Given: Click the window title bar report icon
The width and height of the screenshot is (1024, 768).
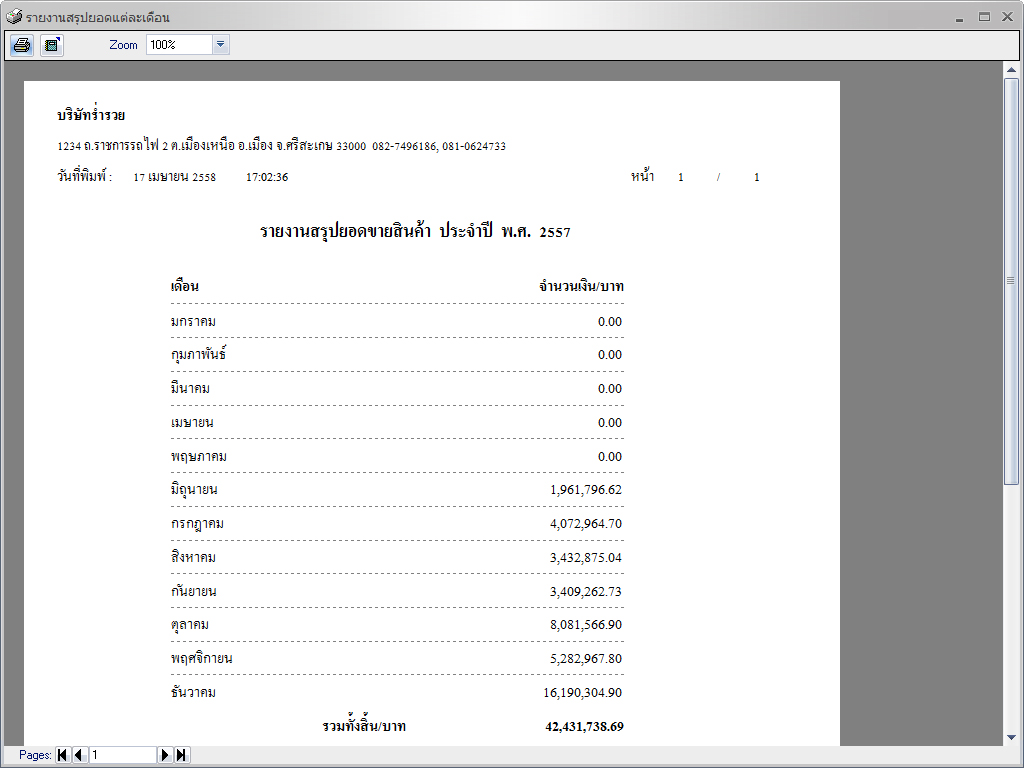Looking at the screenshot, I should point(13,16).
